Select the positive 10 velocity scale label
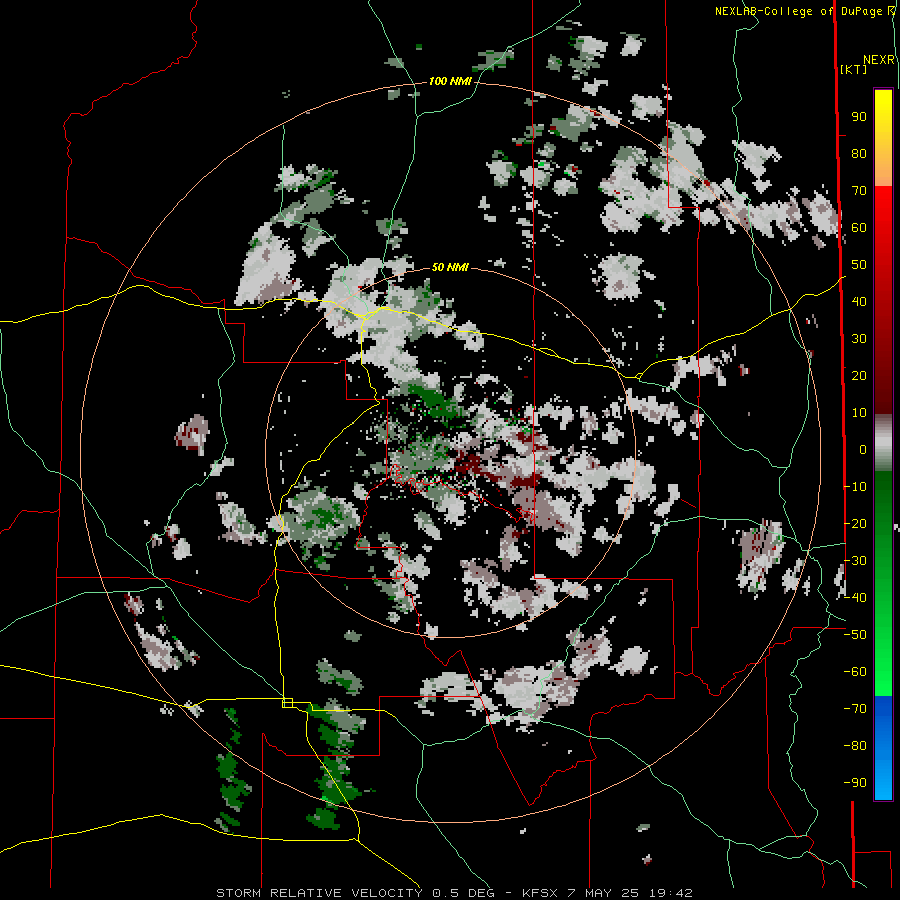900x900 pixels. (859, 413)
